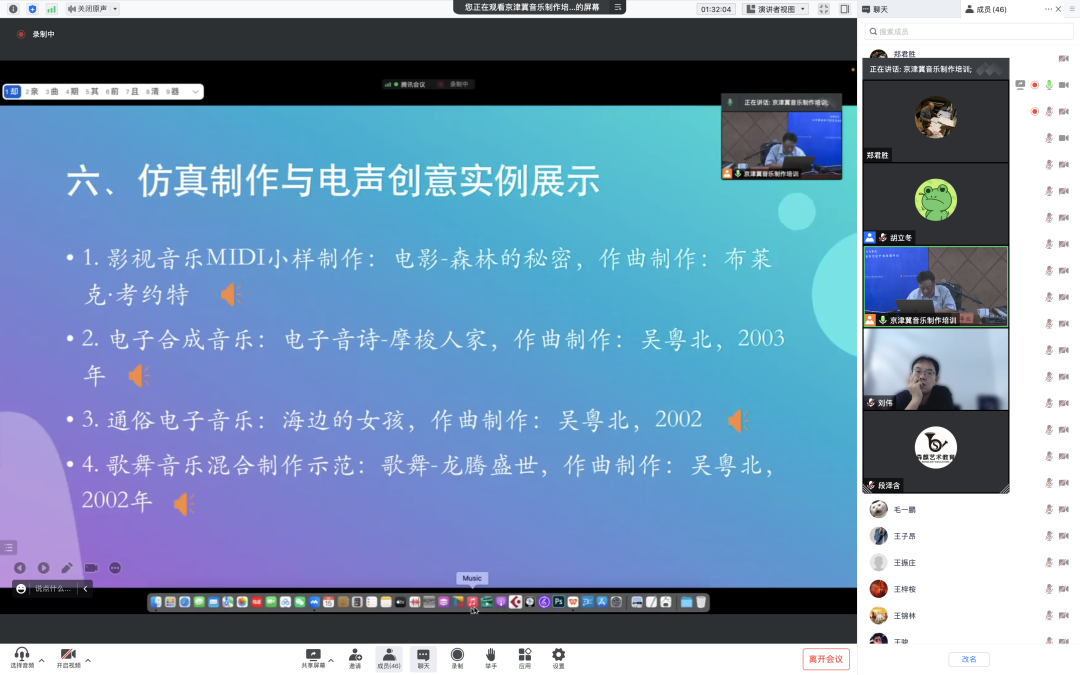Click the emoji smiley in chat bubble
The width and height of the screenshot is (1080, 675).
pyautogui.click(x=21, y=589)
